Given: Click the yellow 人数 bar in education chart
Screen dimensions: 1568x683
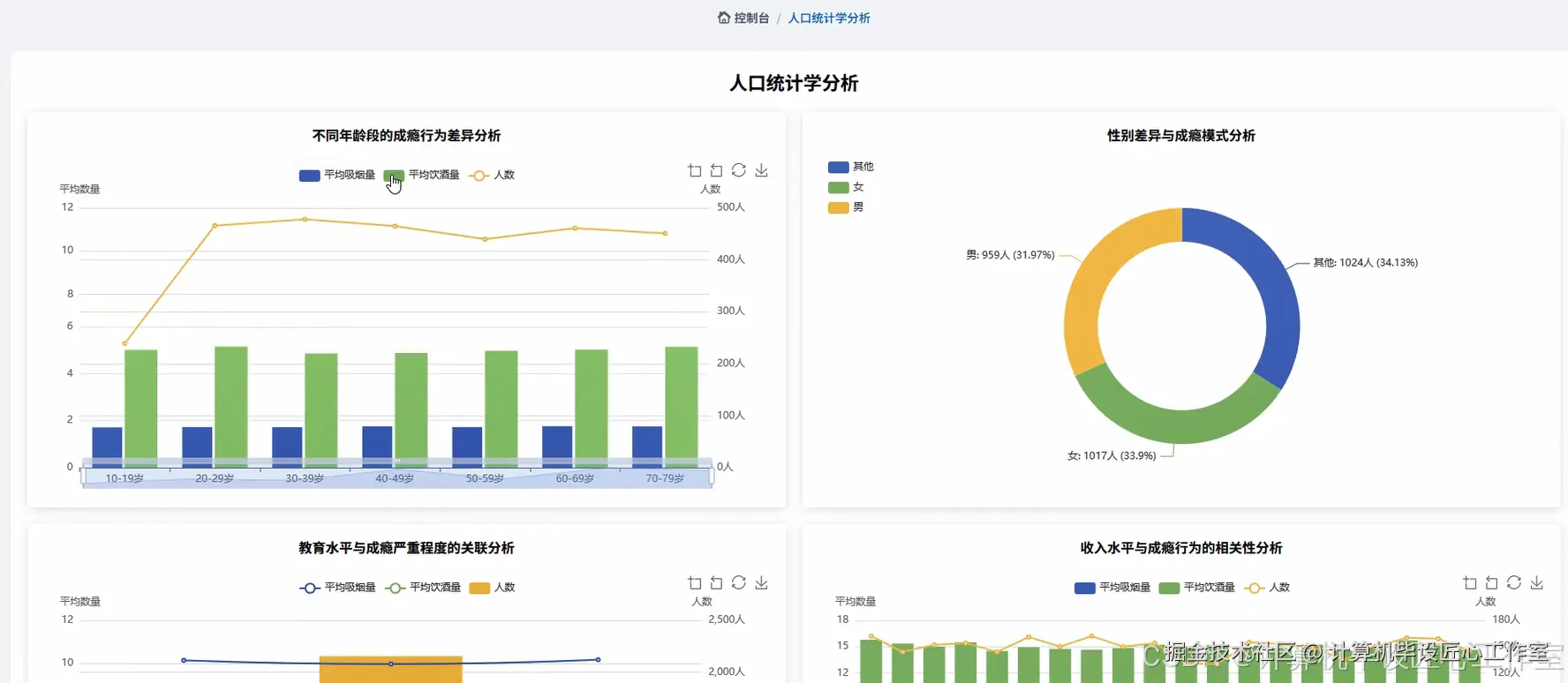Looking at the screenshot, I should [x=391, y=670].
